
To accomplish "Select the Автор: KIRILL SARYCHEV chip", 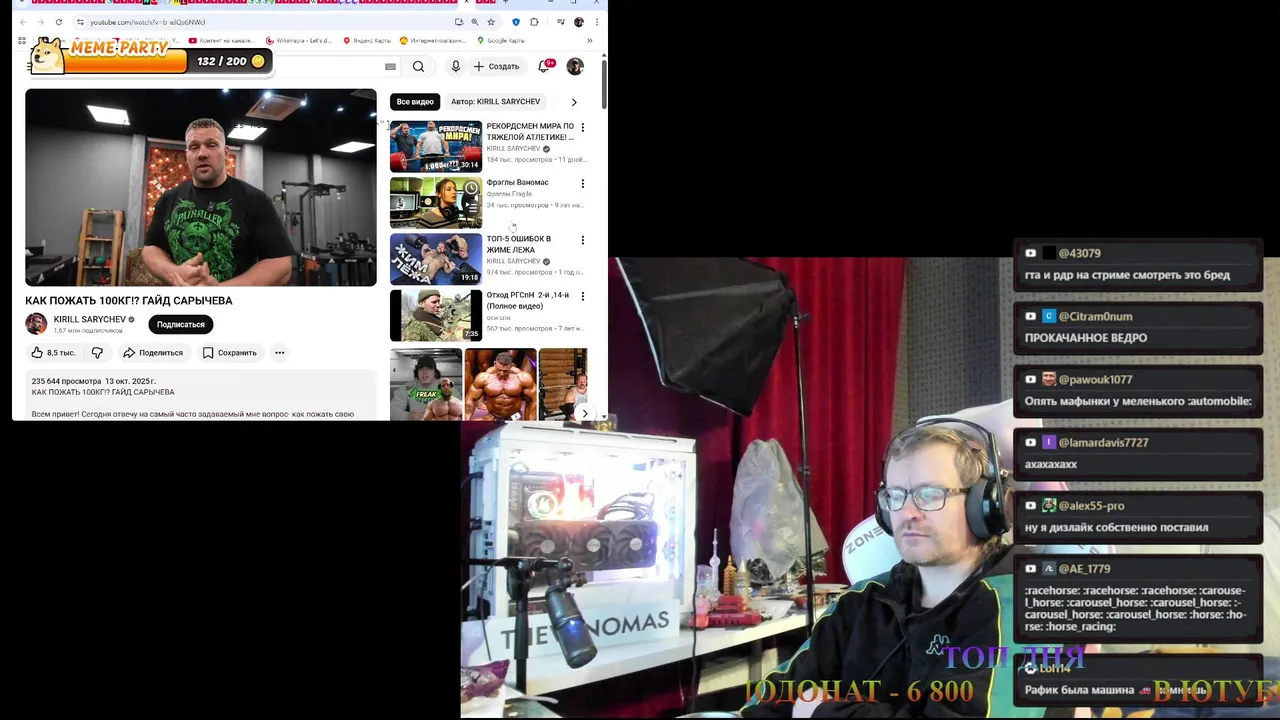I will tap(495, 102).
